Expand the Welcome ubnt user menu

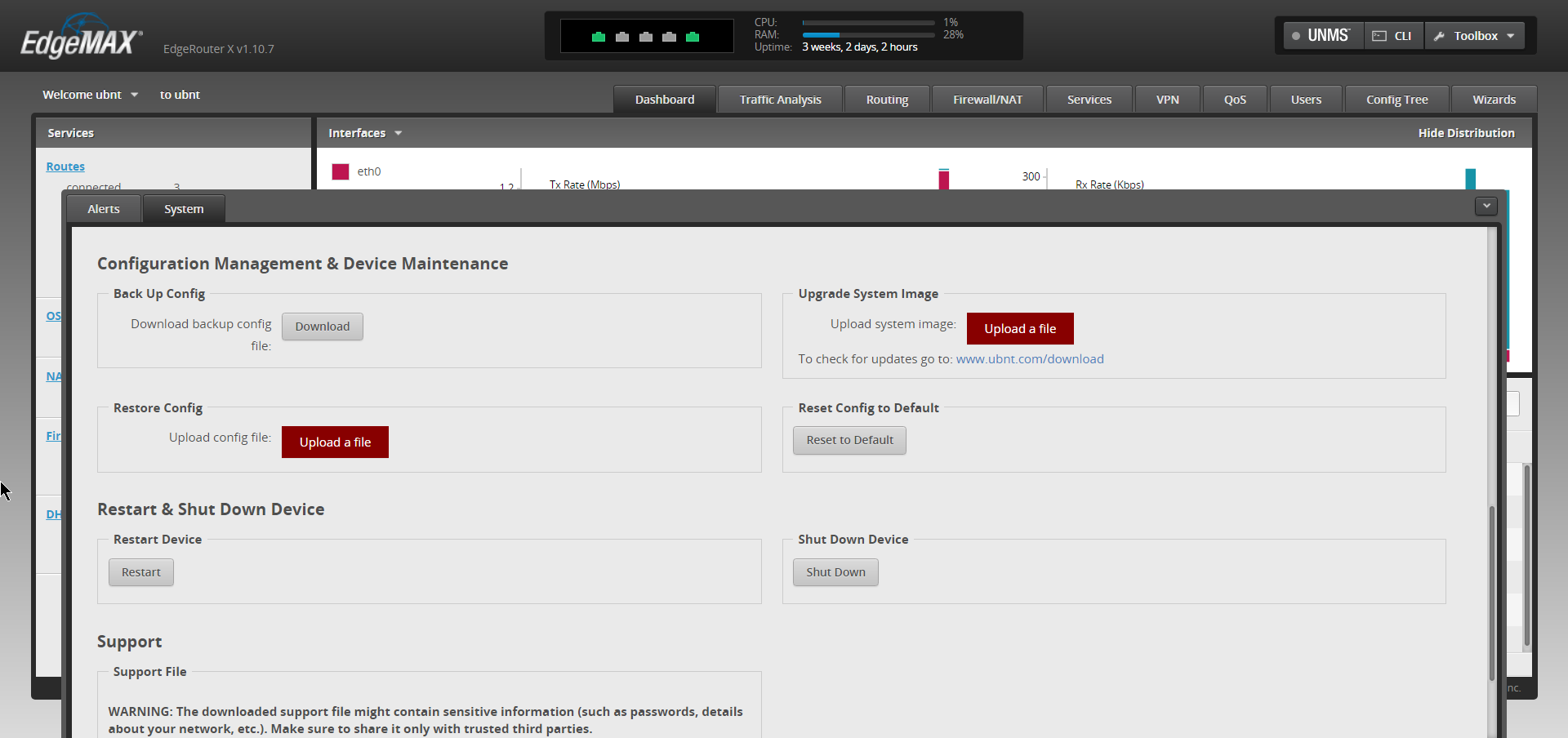[90, 95]
